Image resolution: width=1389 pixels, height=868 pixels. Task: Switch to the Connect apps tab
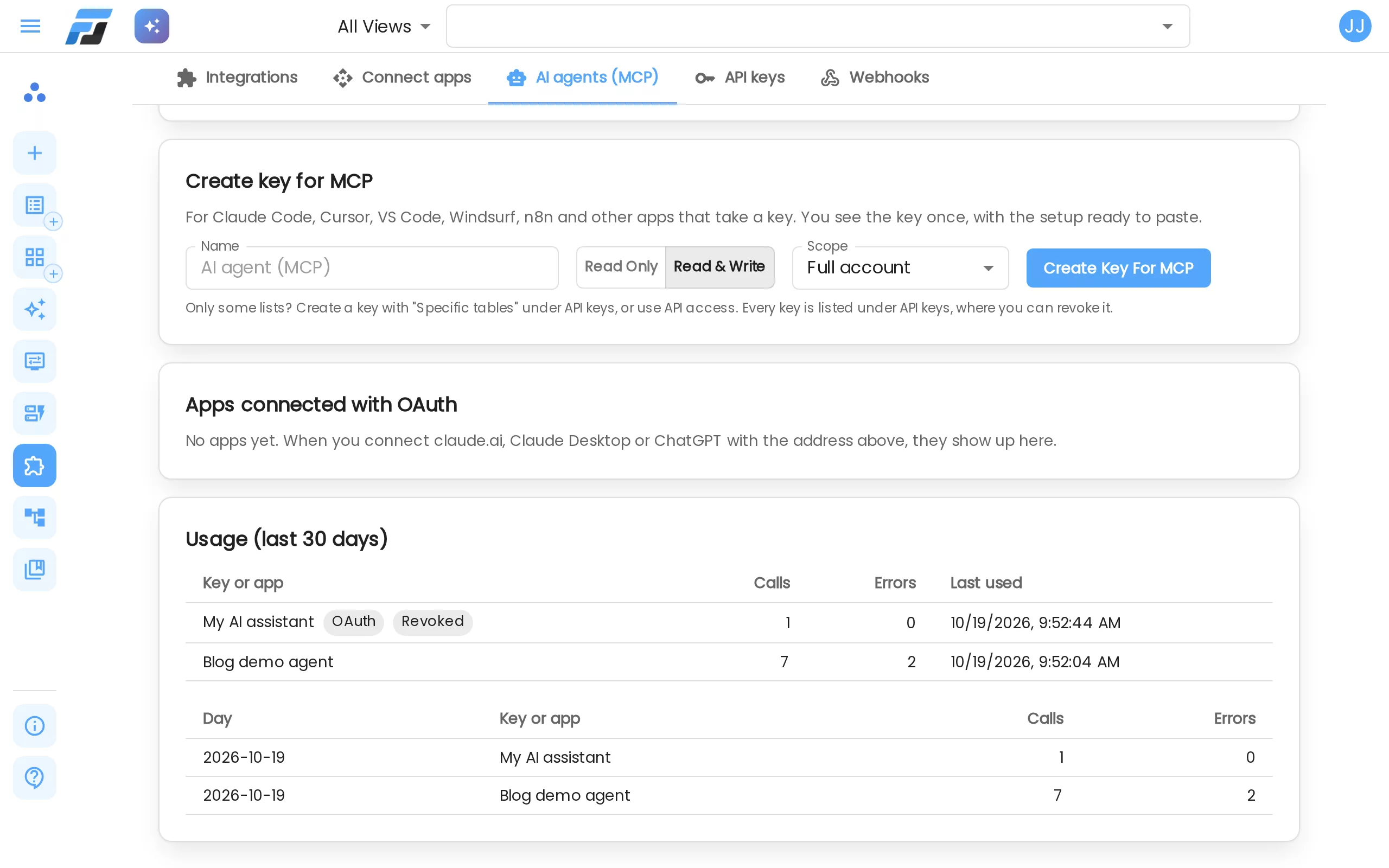coord(402,78)
